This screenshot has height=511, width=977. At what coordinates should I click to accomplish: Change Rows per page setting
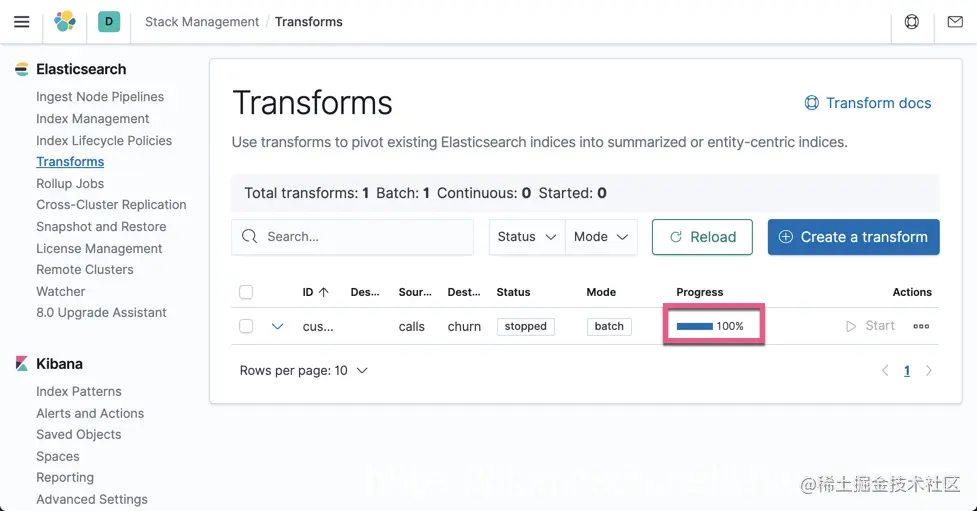303,371
